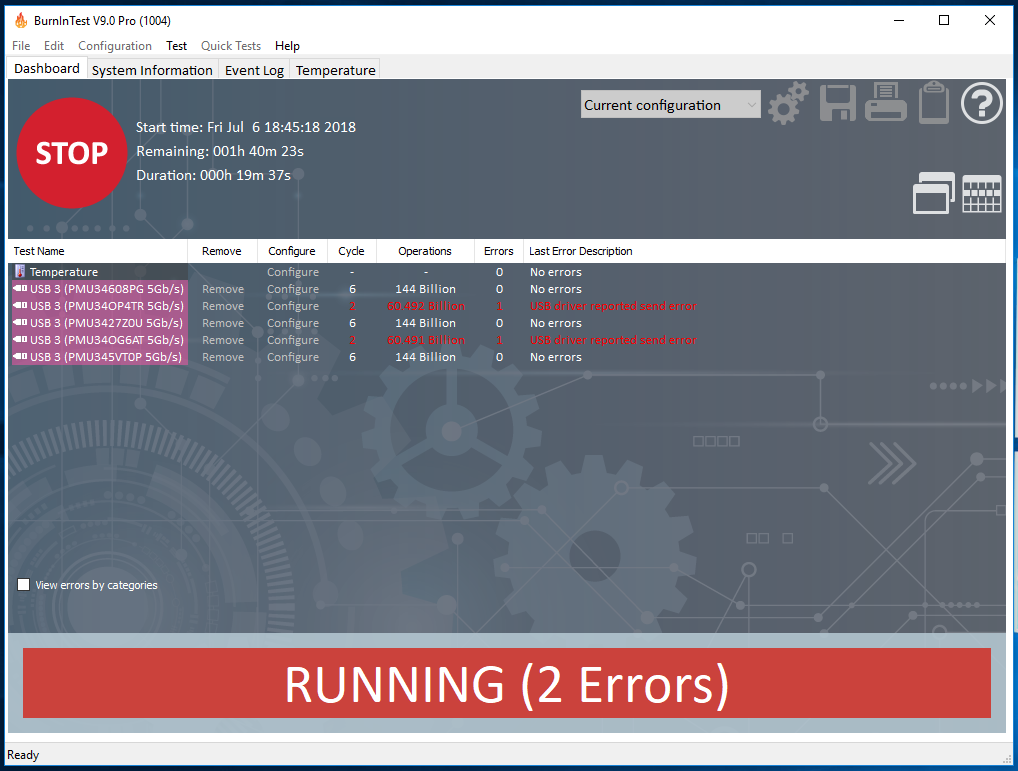
Task: Configure the PMU34608PG USB test
Action: (293, 289)
